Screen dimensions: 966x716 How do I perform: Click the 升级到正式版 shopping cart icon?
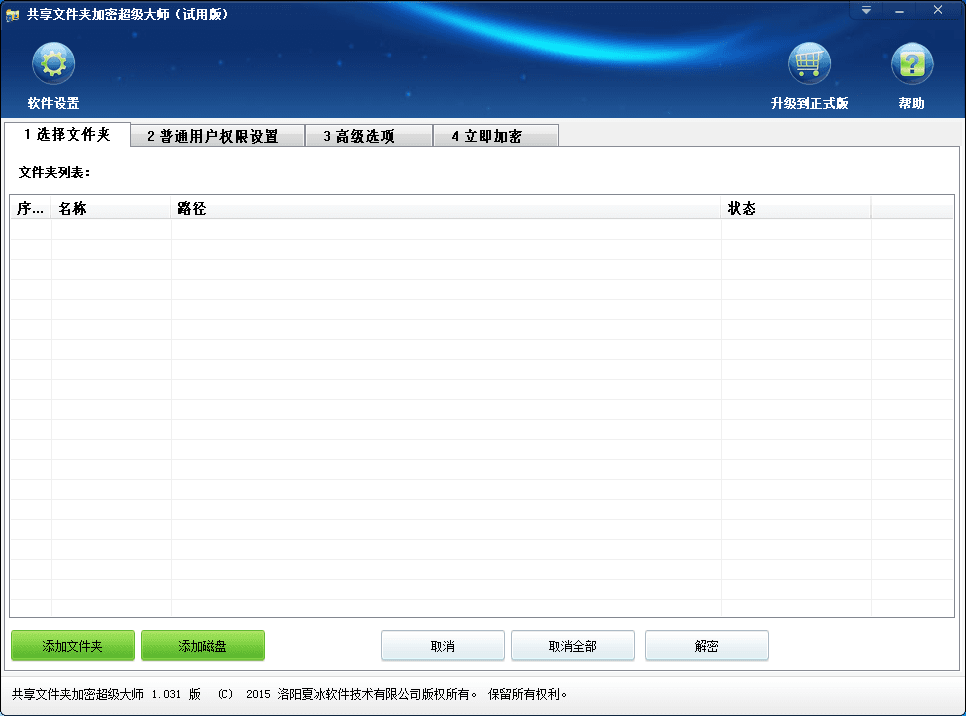(x=809, y=65)
